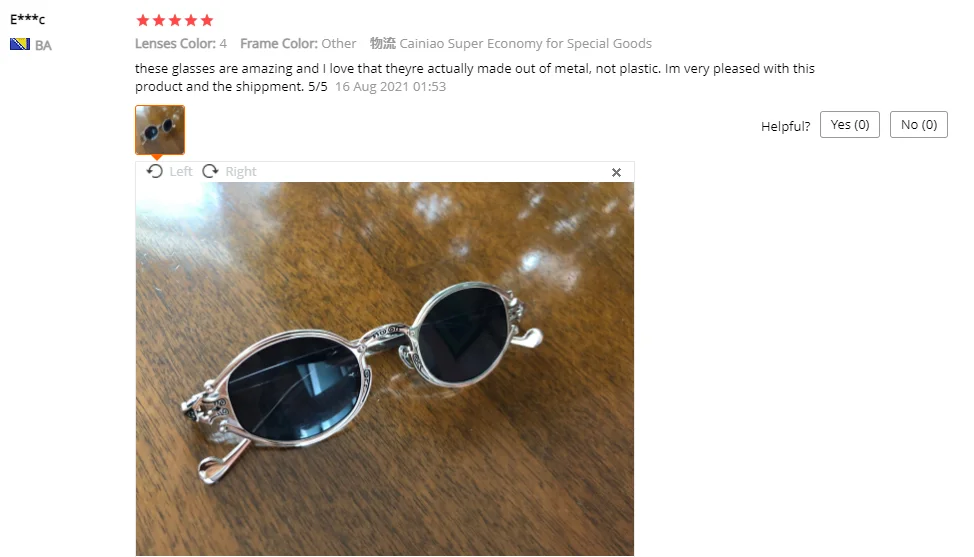Open the enlarged sunglasses photo

point(385,369)
